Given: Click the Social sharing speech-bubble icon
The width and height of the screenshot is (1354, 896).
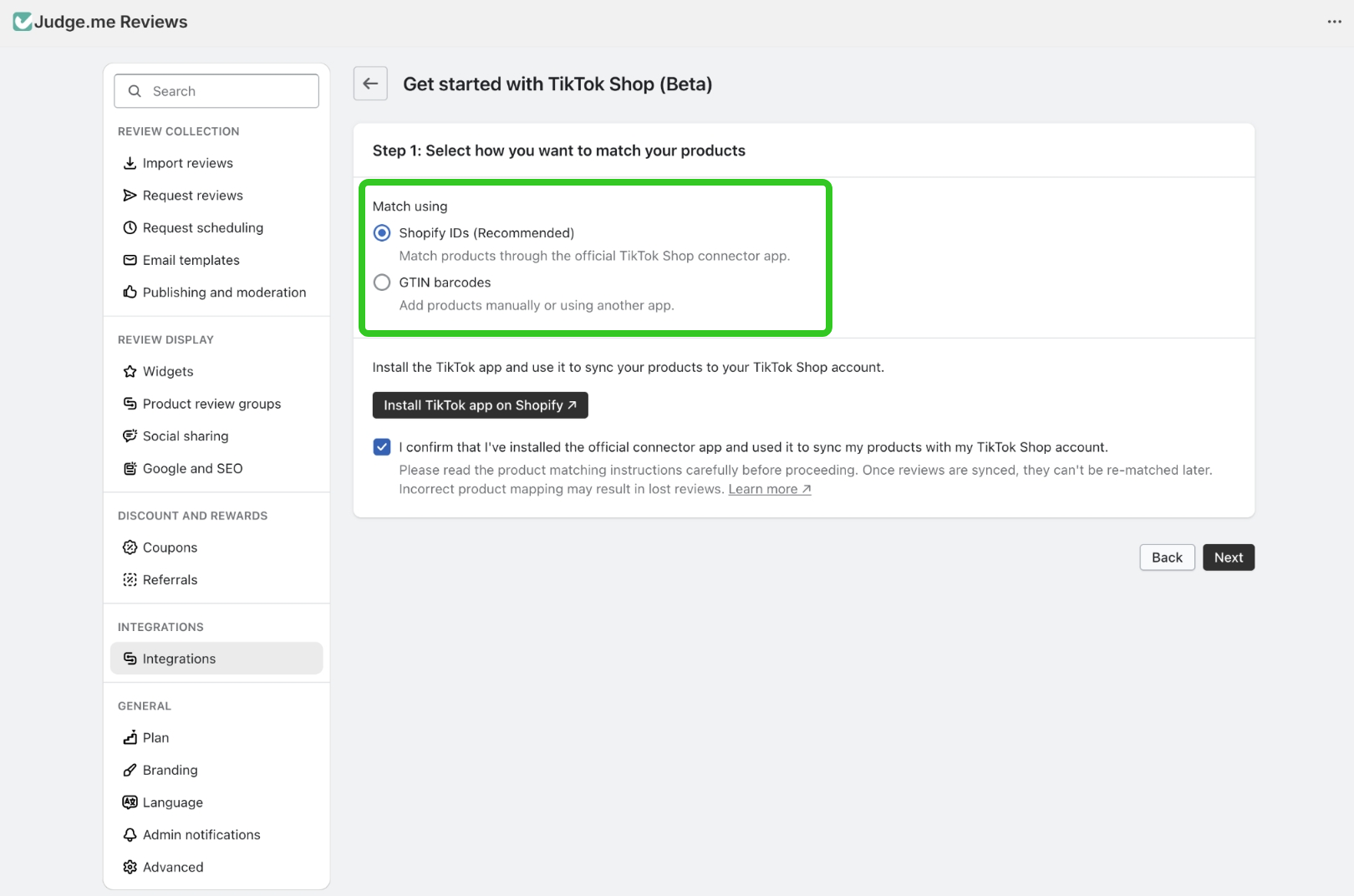Looking at the screenshot, I should click(130, 436).
